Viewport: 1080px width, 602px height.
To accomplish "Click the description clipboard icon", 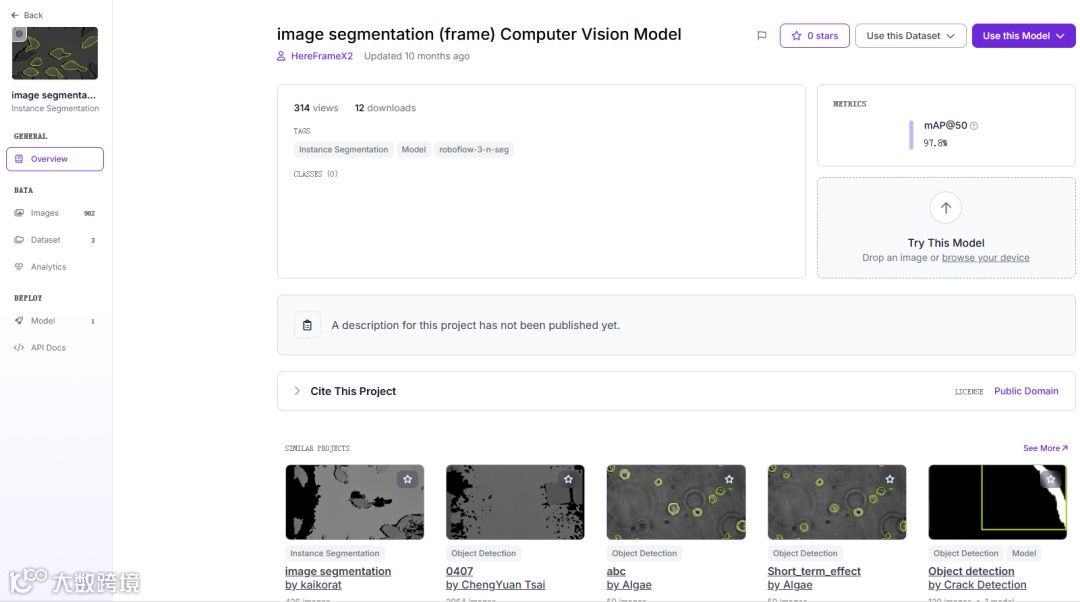I will click(x=307, y=325).
